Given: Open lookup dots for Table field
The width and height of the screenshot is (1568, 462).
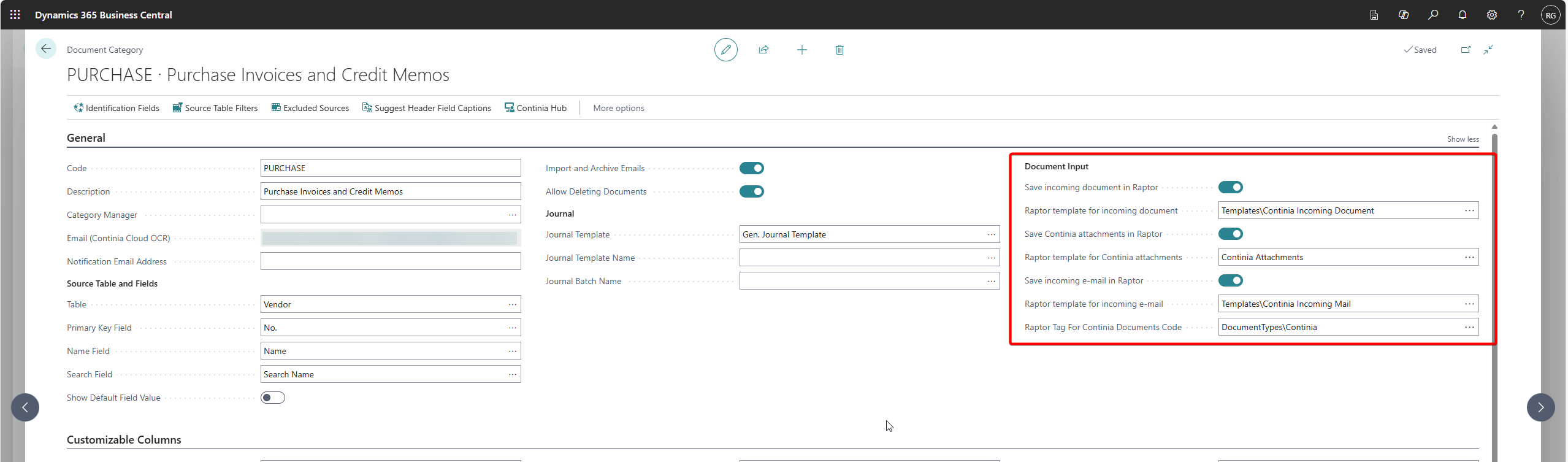Looking at the screenshot, I should pos(512,304).
